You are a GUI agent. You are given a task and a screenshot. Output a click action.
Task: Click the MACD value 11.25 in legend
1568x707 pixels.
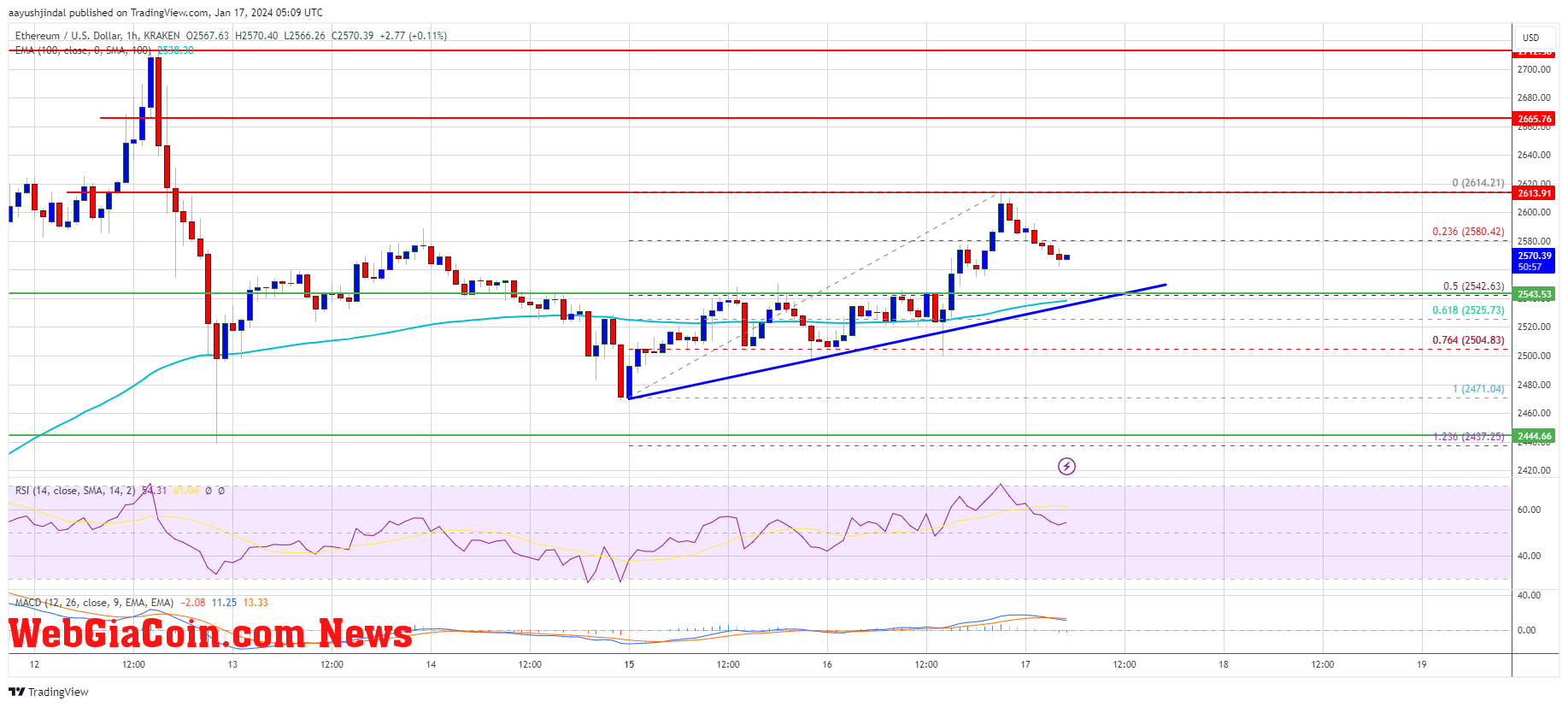tap(224, 603)
